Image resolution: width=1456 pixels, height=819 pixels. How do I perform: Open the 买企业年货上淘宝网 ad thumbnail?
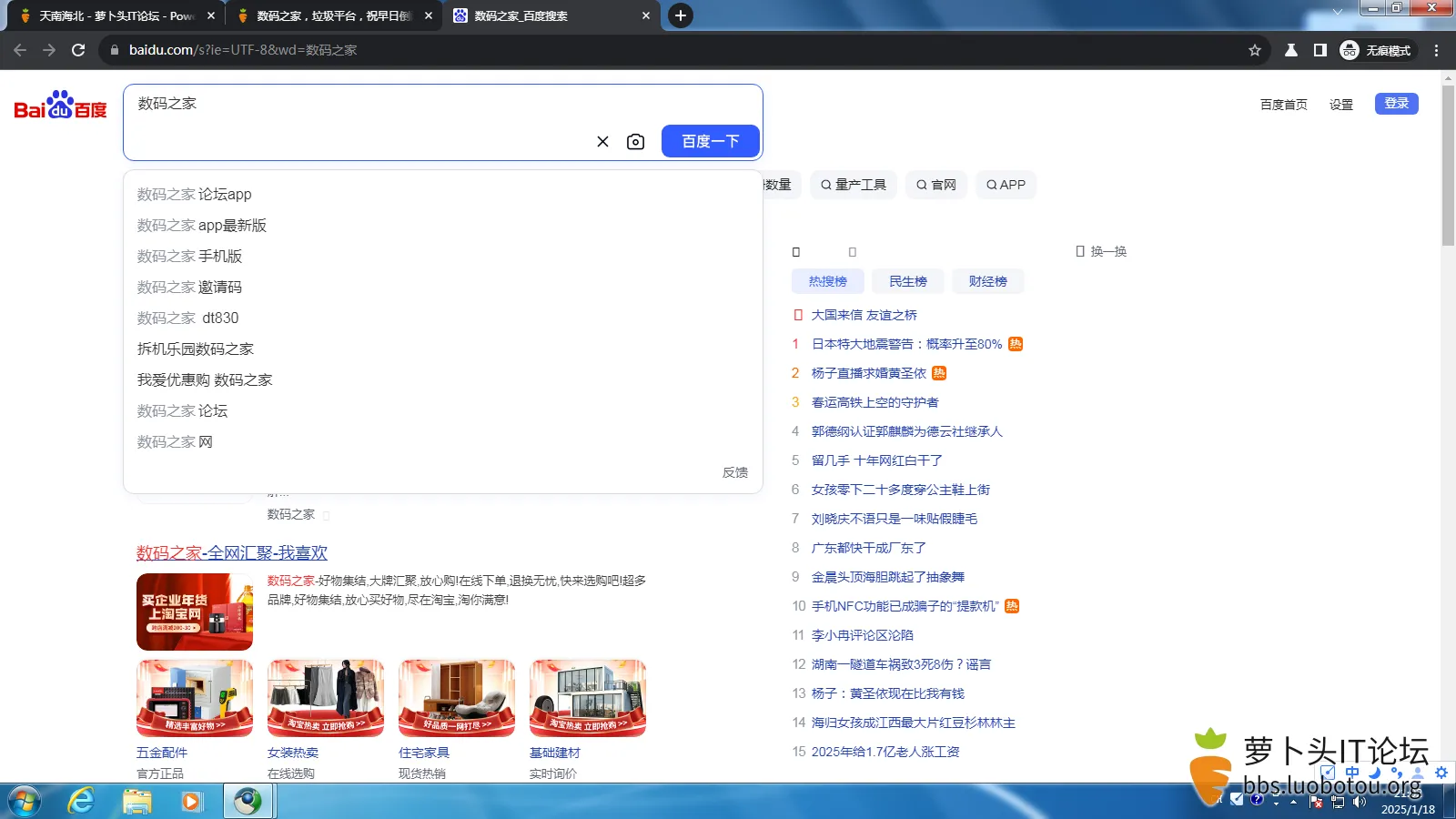195,612
